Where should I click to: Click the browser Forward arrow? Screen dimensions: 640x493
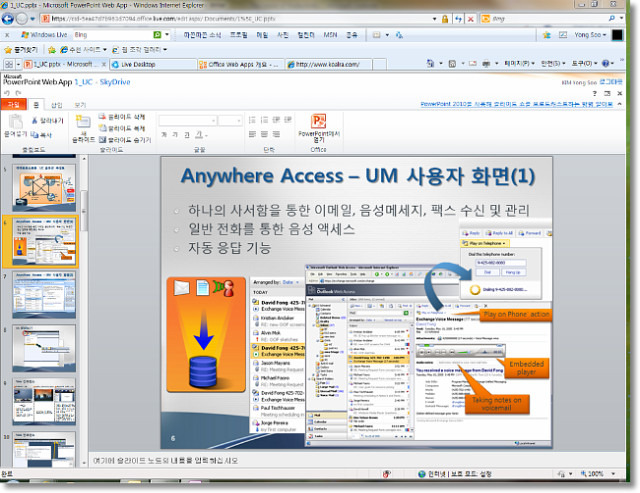[22, 19]
